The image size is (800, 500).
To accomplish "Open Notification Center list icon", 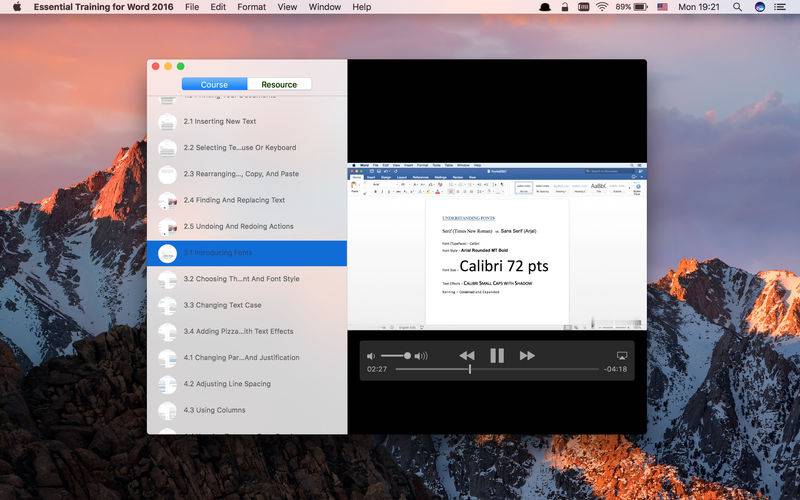I will coord(780,7).
